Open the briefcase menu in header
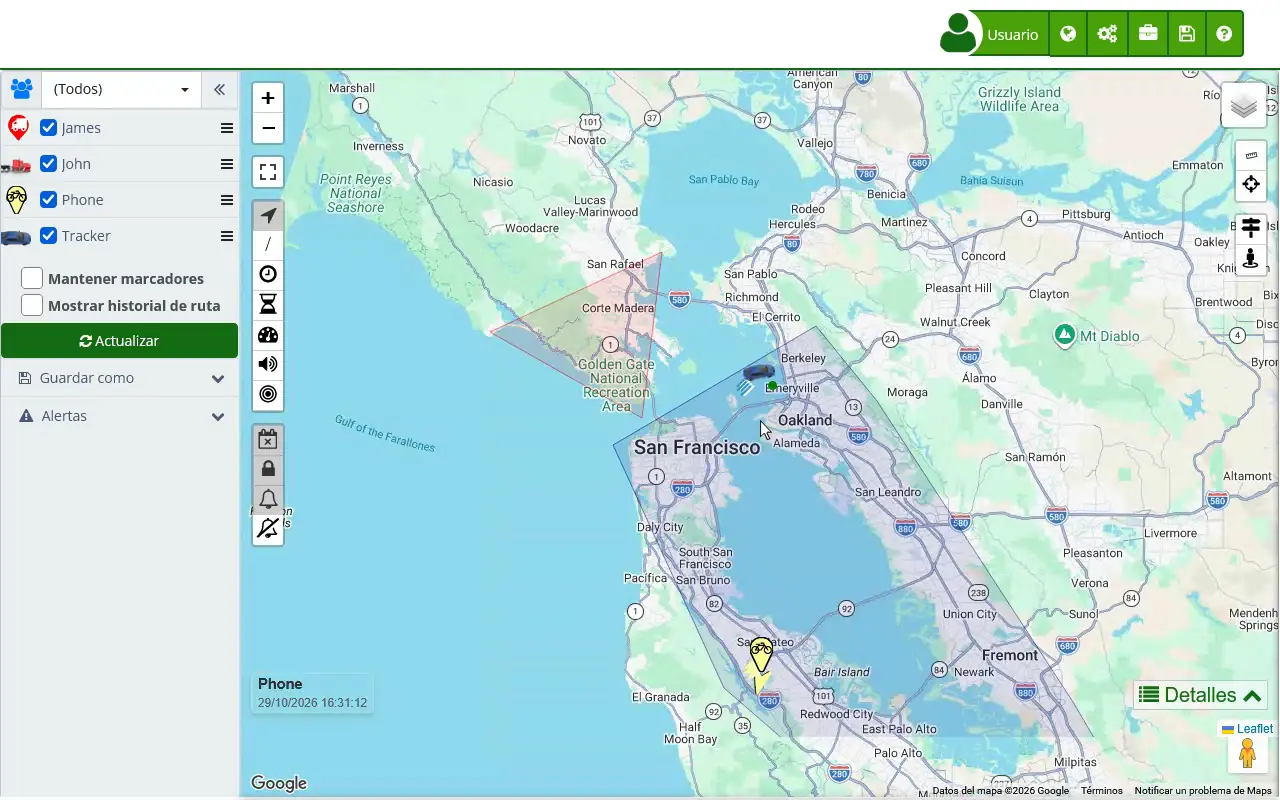Screen dimensions: 1280x800 pyautogui.click(x=1148, y=34)
